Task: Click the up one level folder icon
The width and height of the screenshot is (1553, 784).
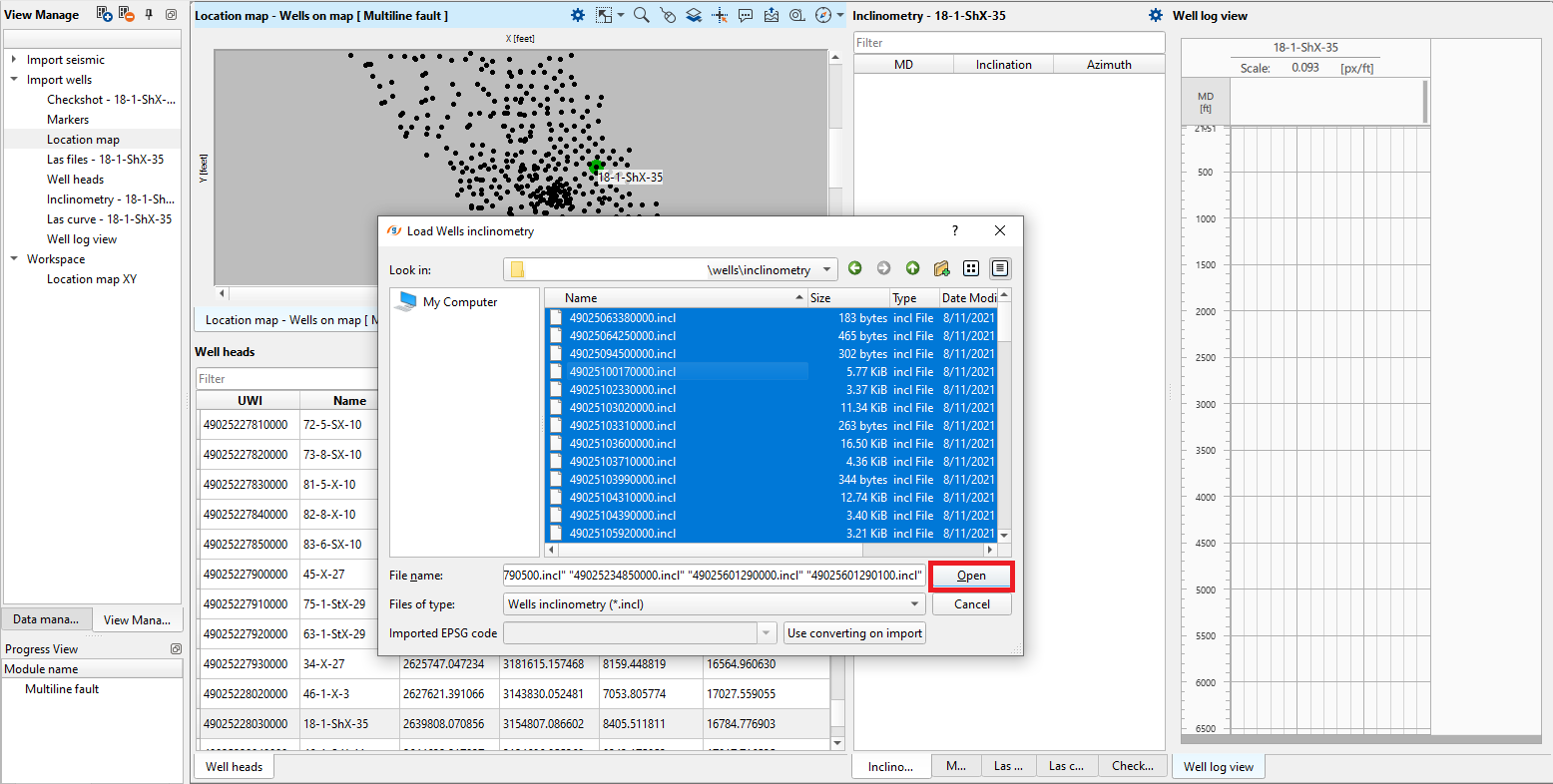Action: pos(912,268)
